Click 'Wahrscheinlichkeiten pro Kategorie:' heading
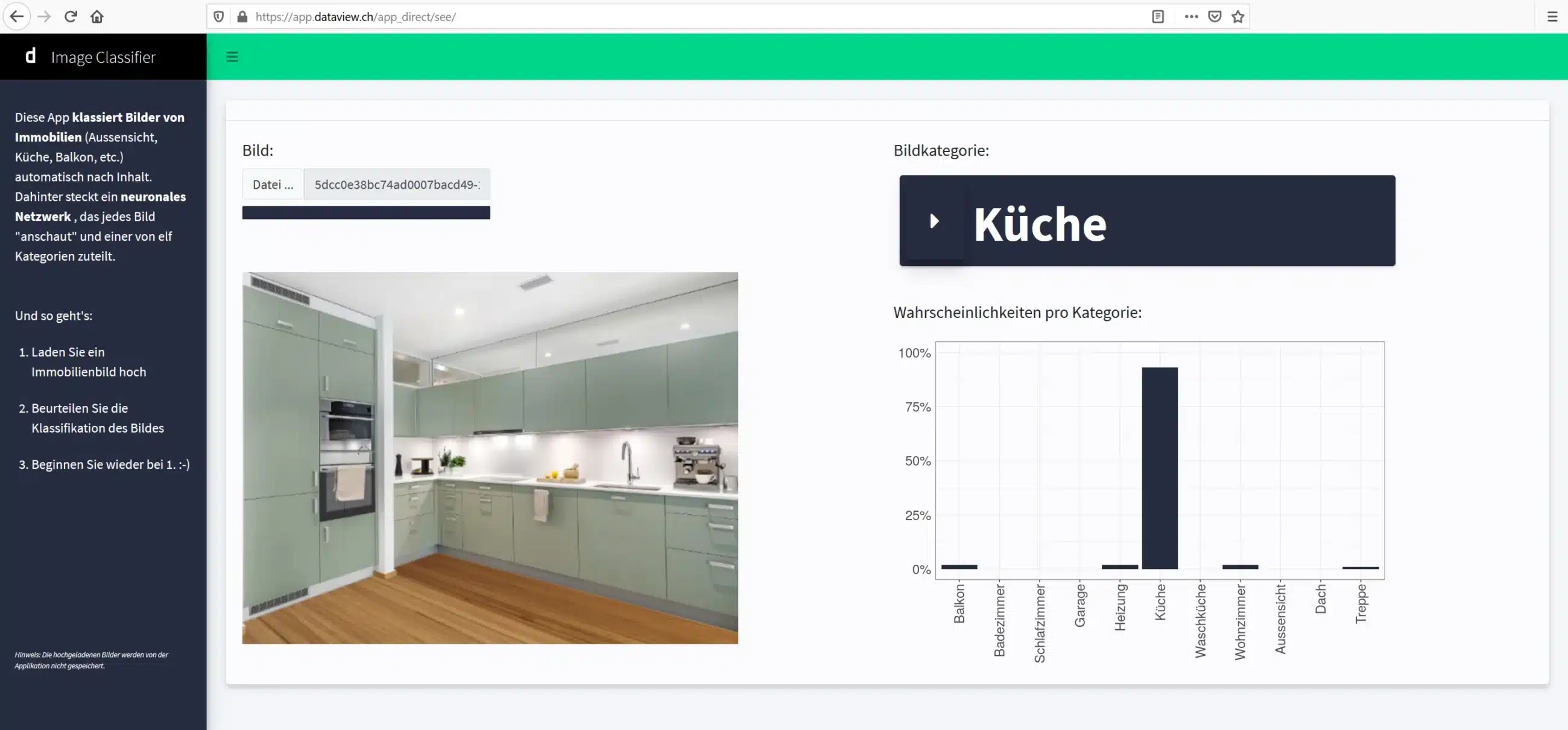This screenshot has height=730, width=1568. tap(1017, 313)
